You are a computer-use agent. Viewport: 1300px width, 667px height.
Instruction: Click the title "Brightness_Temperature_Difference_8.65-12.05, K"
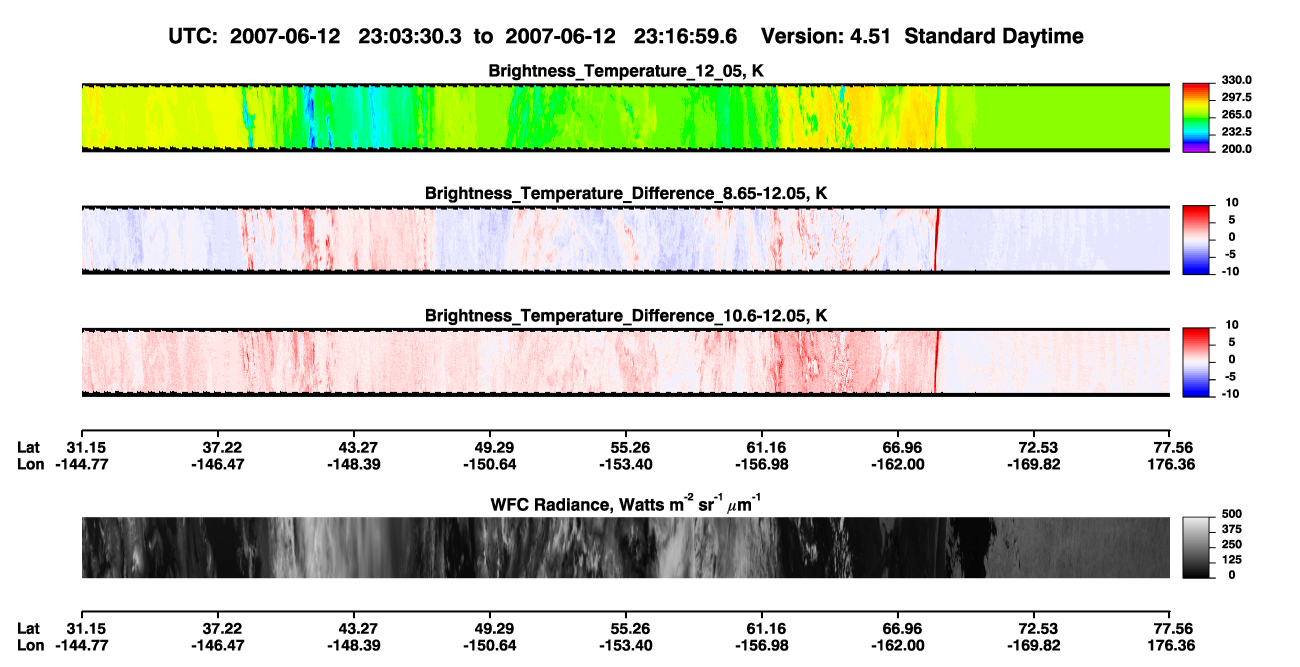point(626,193)
